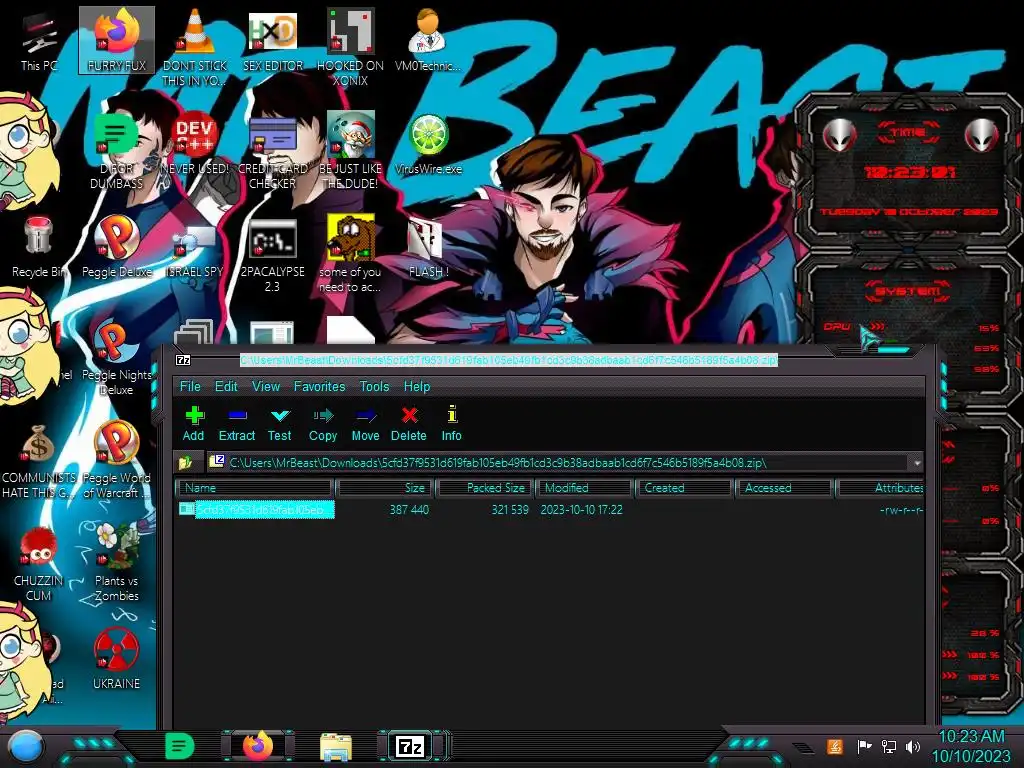Select the Recycle Bin desktop icon

pos(39,247)
